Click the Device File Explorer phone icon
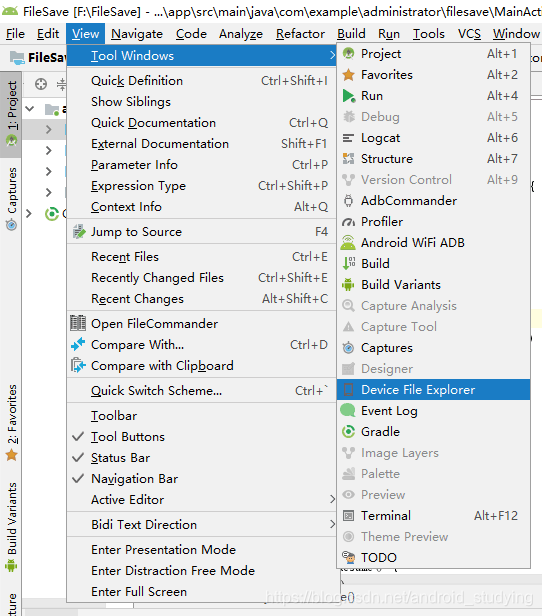Screen dimensions: 542x616 [x=348, y=390]
